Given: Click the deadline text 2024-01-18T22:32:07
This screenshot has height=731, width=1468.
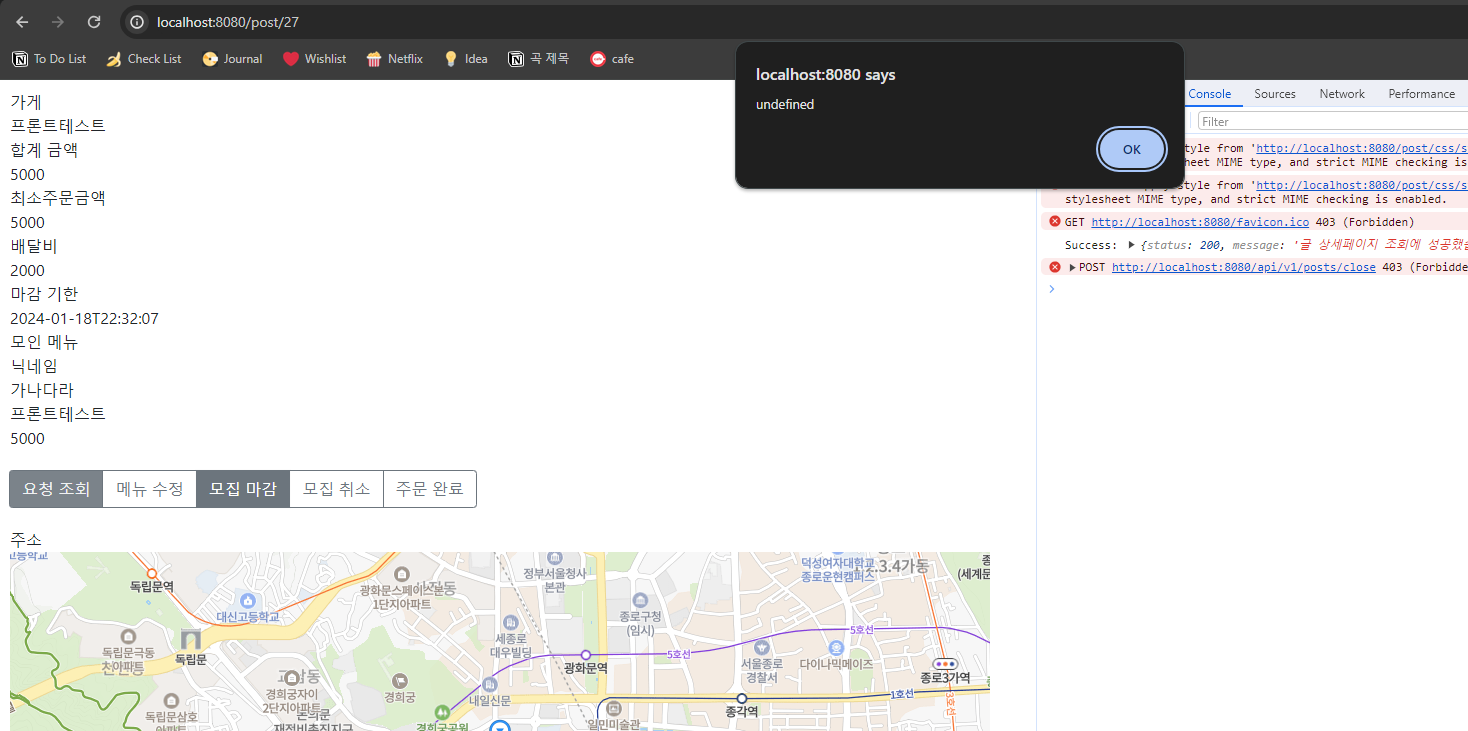Looking at the screenshot, I should pos(84,319).
